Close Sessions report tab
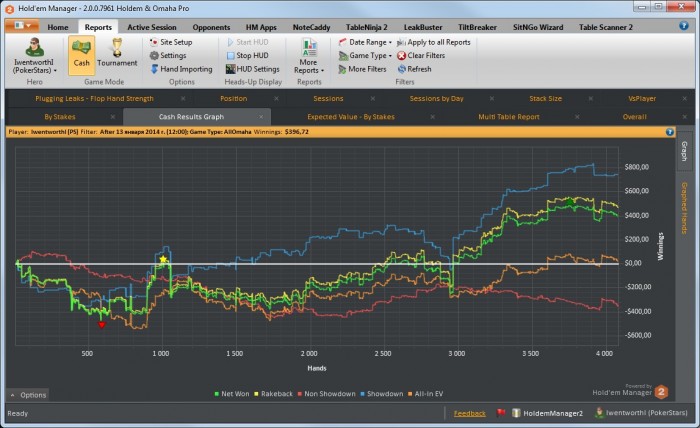Screen dimensions: 700x428 [x=373, y=99]
